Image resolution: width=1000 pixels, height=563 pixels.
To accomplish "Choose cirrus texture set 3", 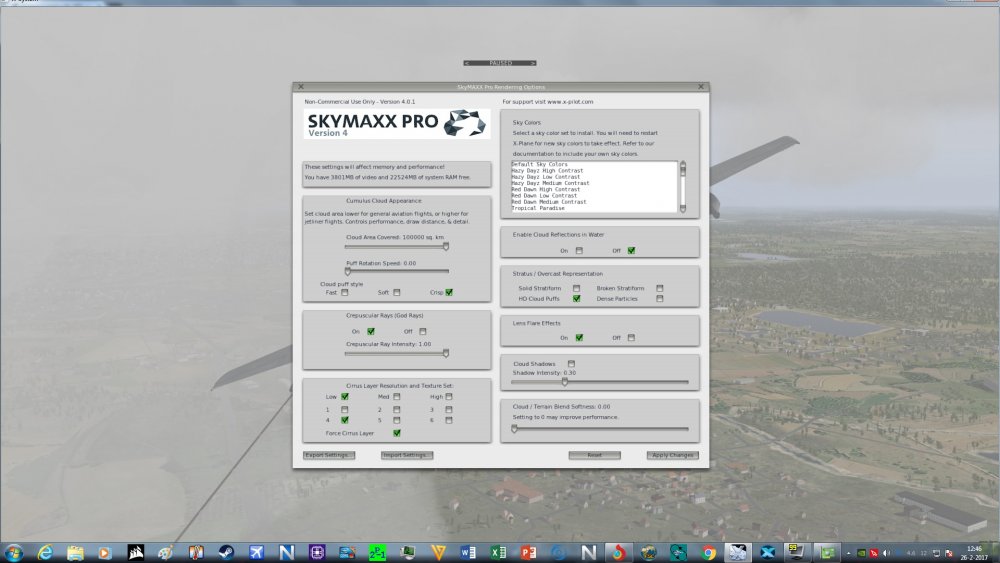I will click(449, 409).
